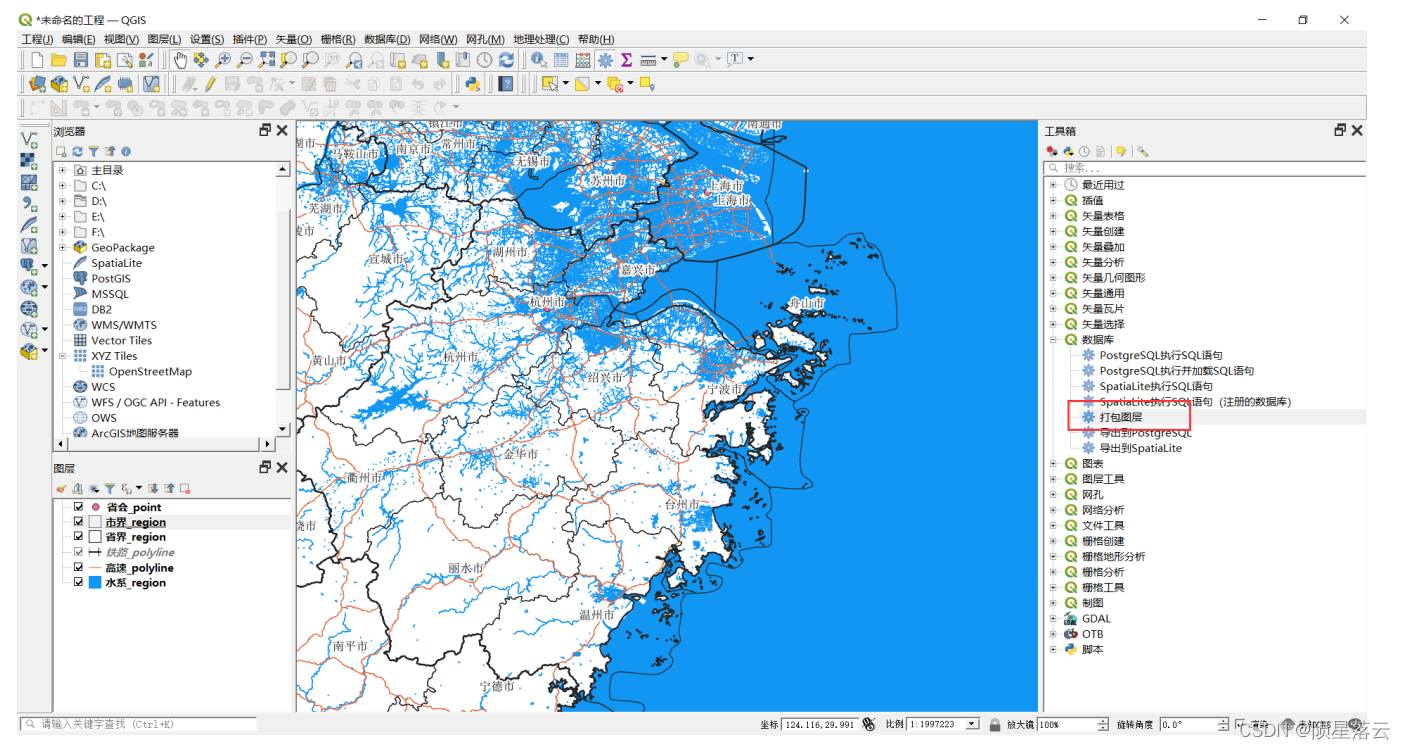
Task: Expand the GDAL toolbox group
Action: [x=1054, y=618]
